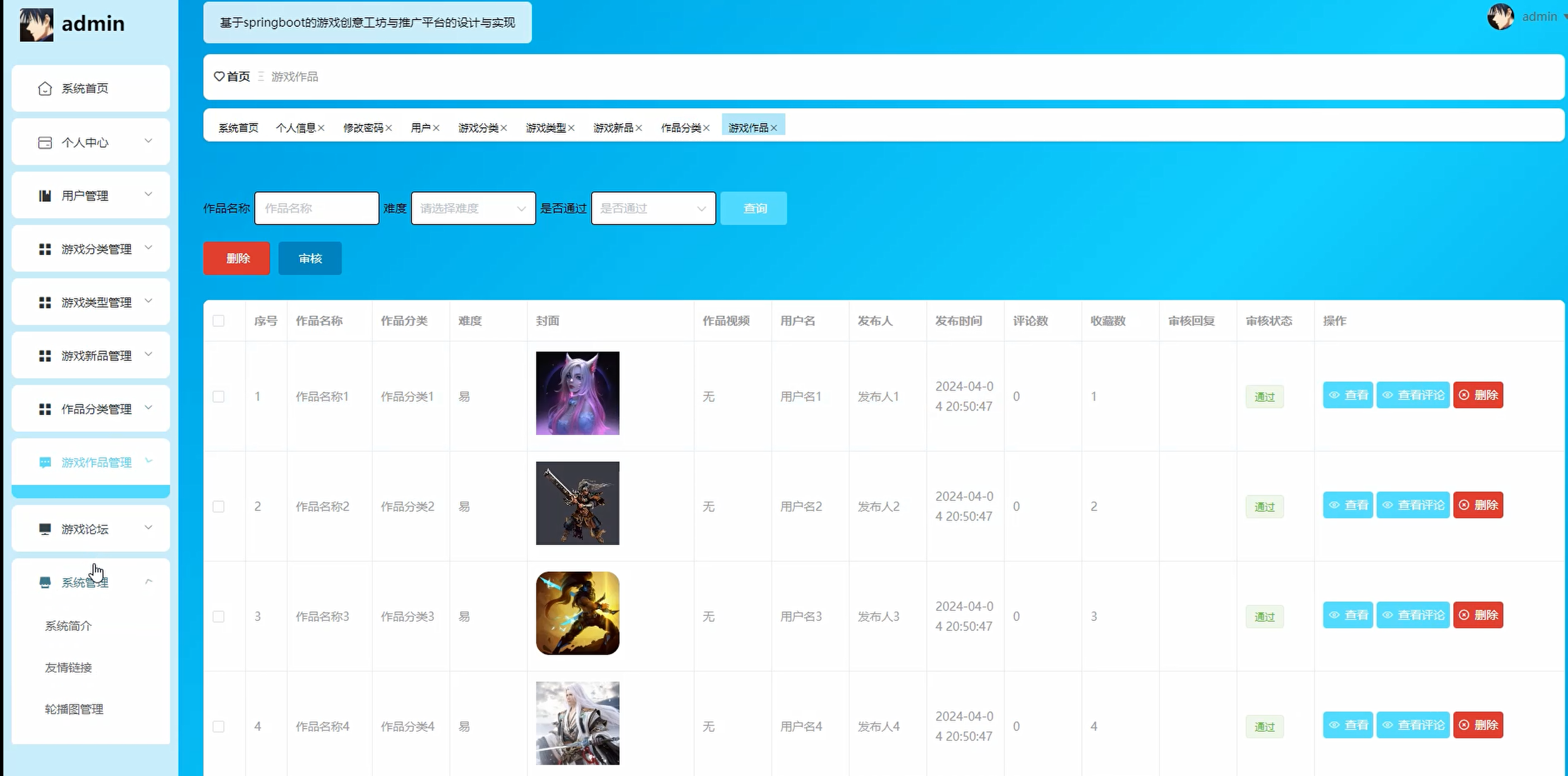Click the blue 审核 button
The width and height of the screenshot is (1568, 776).
(x=310, y=258)
